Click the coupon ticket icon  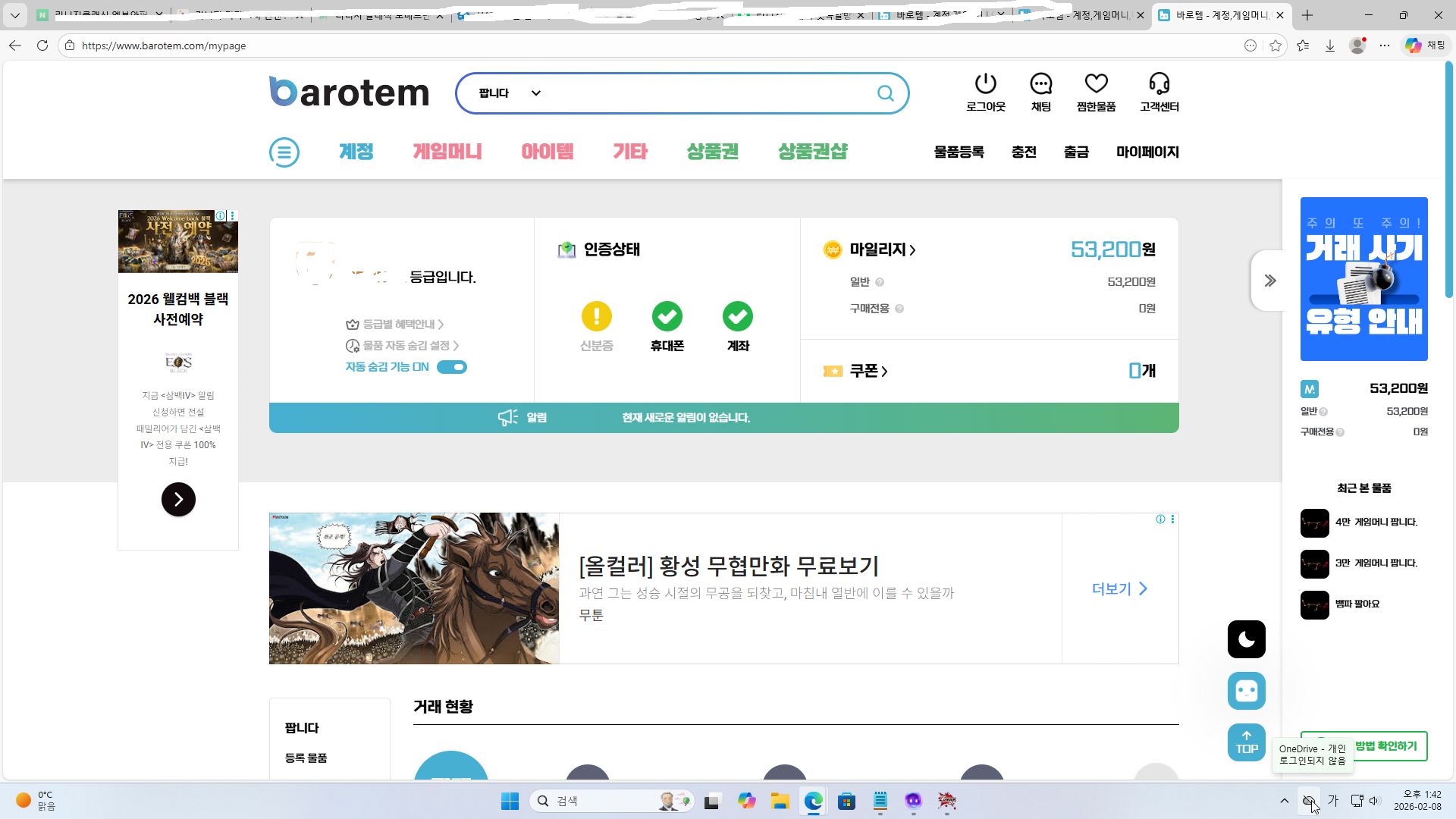click(833, 371)
